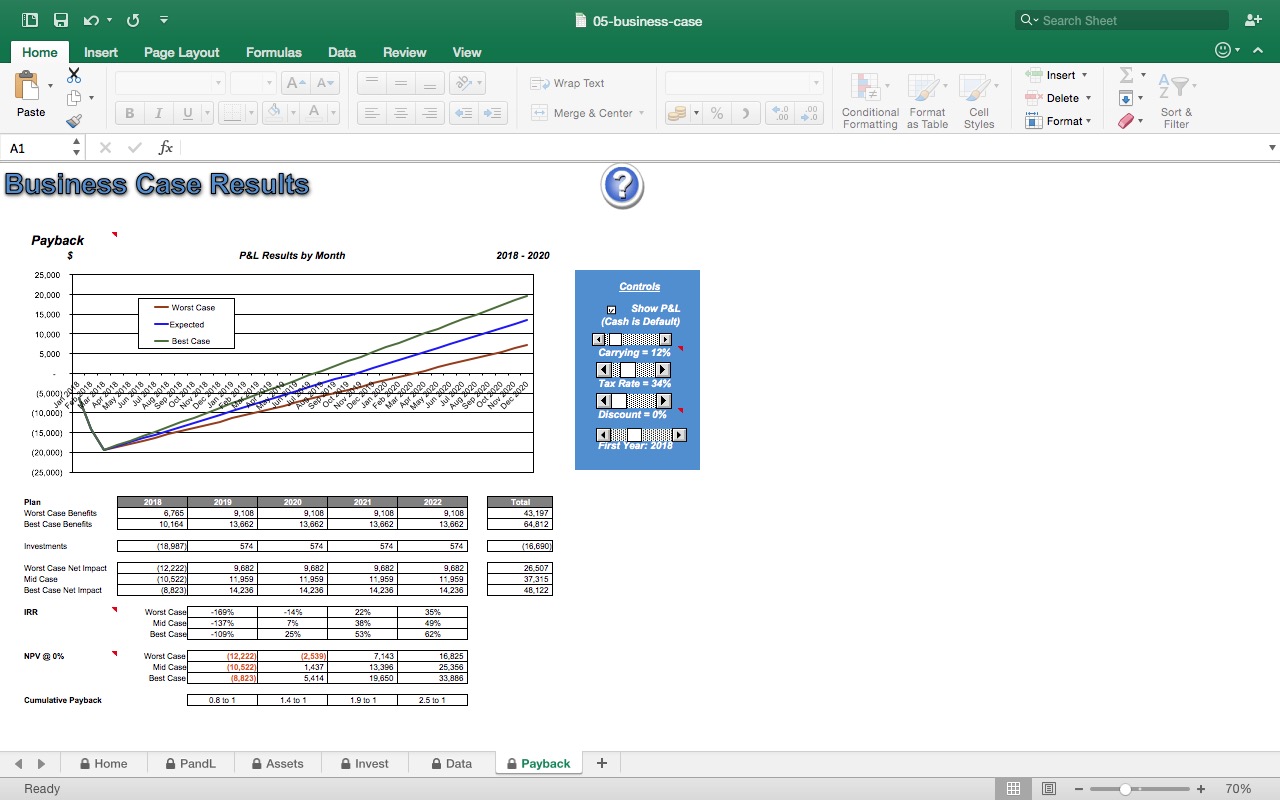Switch to Page Layout view icon
This screenshot has height=800, width=1280.
point(1048,788)
